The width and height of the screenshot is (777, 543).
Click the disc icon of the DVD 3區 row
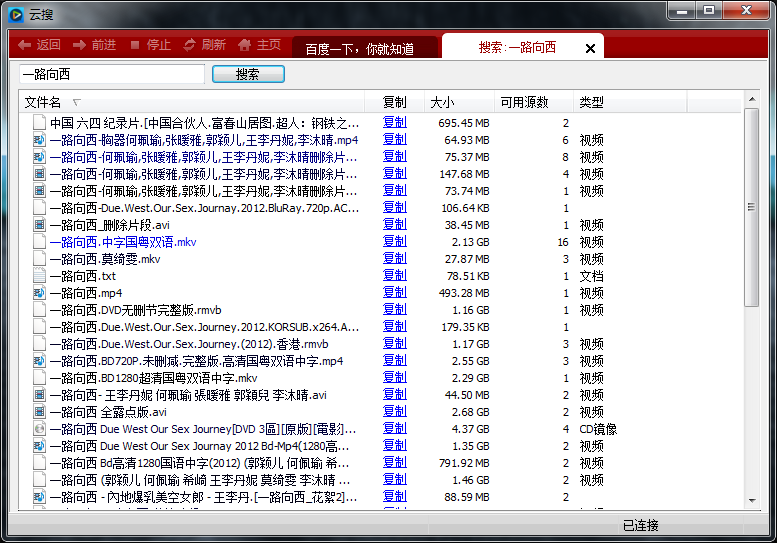39,429
